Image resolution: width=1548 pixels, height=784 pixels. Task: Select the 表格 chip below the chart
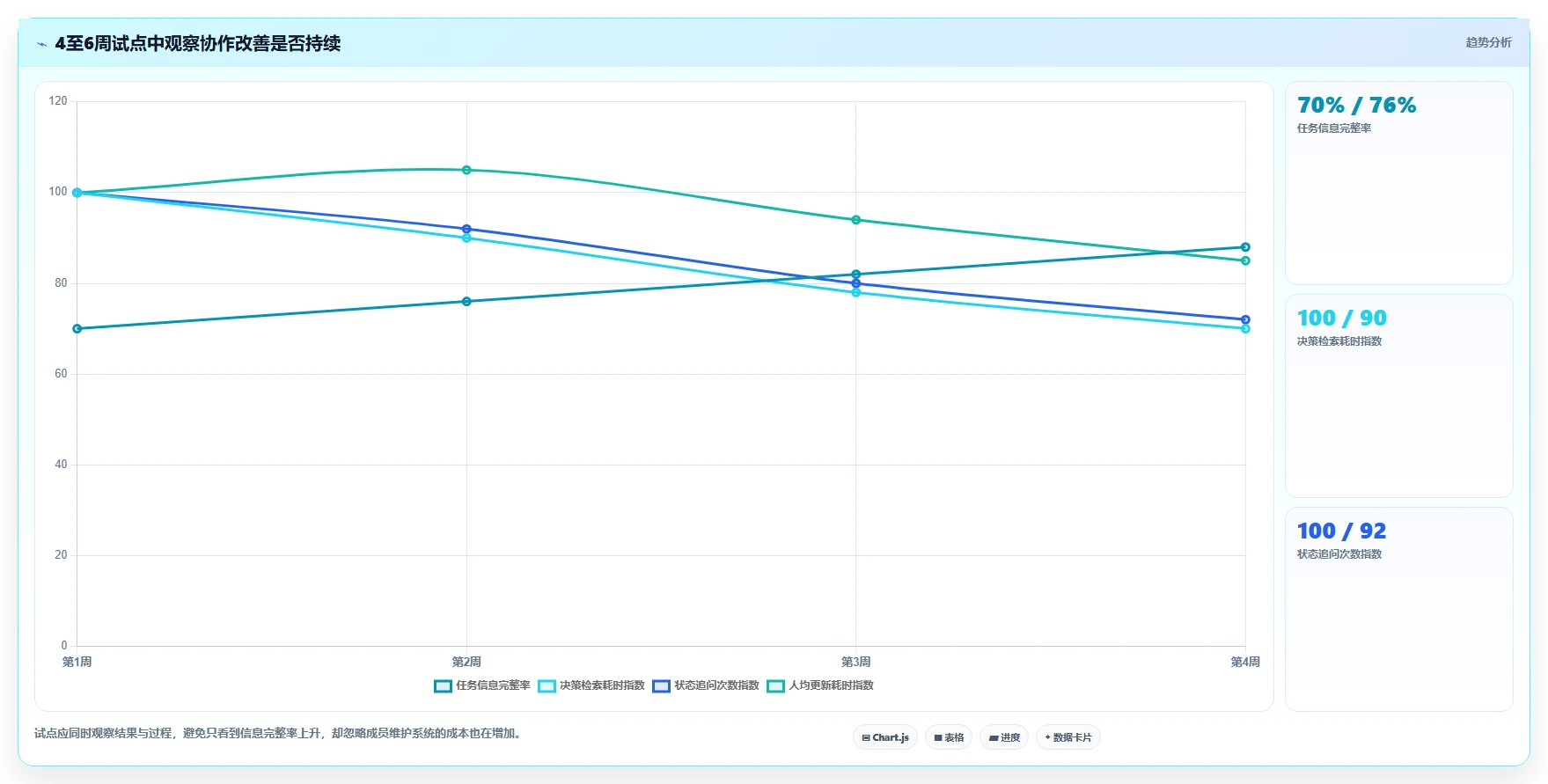pos(949,737)
